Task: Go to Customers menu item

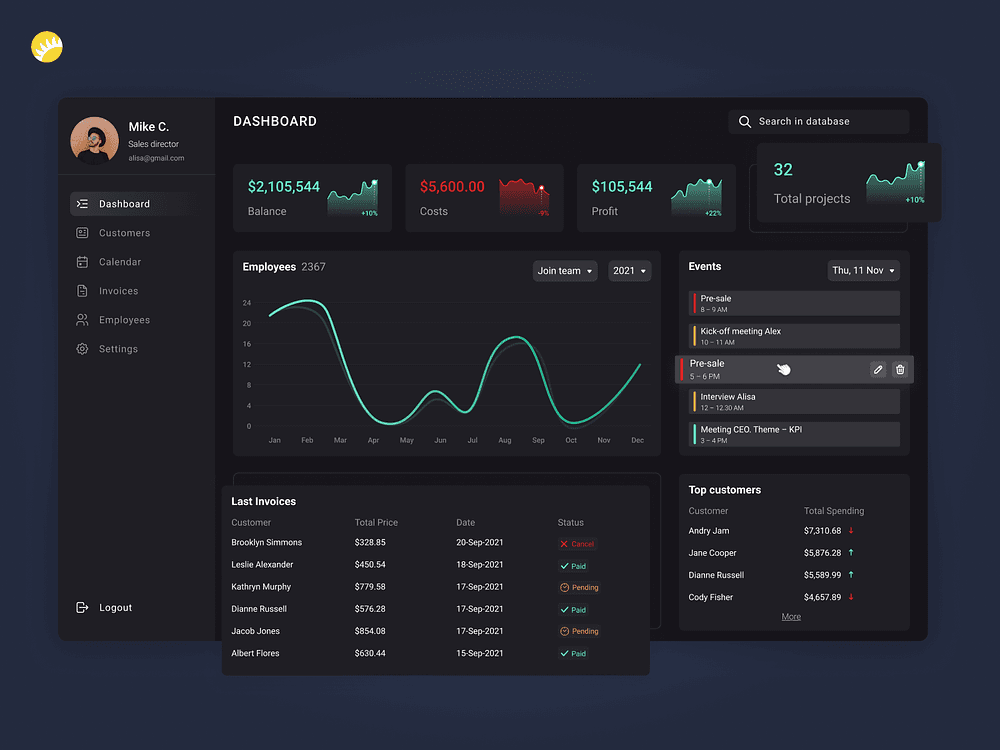Action: click(124, 233)
